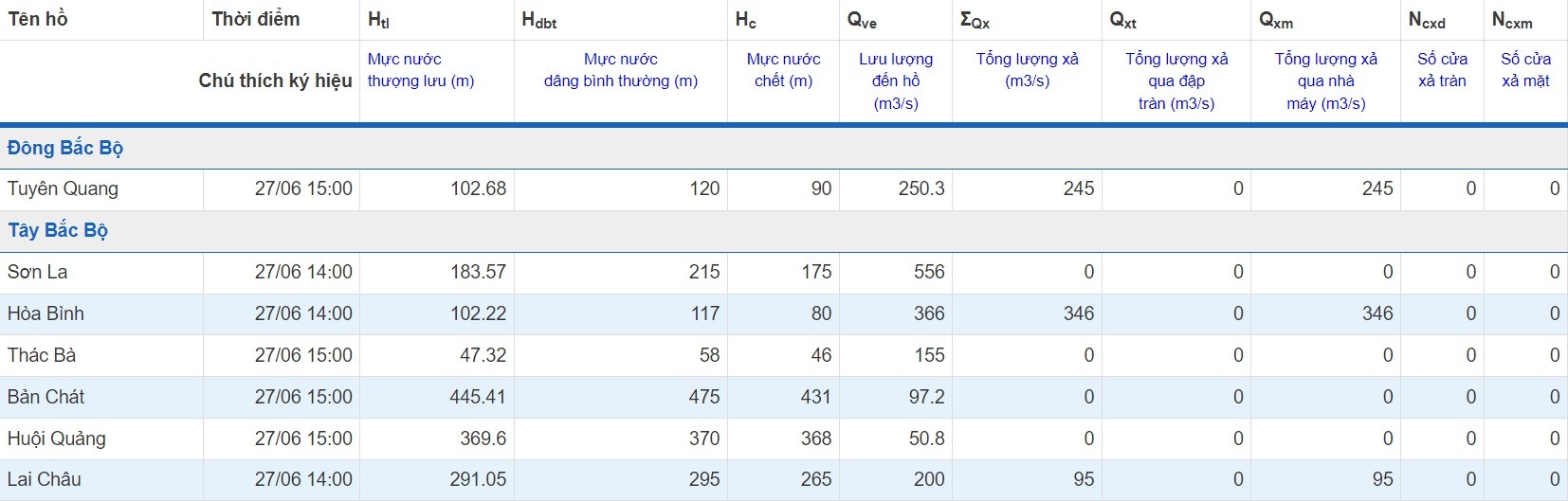
Task: Click Hòa Bình's 27/06 14:00 timestamp cell
Action: tap(303, 313)
